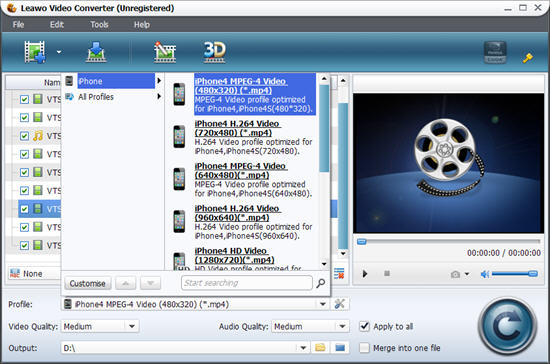The width and height of the screenshot is (550, 364).
Task: Click iPhone icon beside 720x480 profile
Action: (x=179, y=136)
